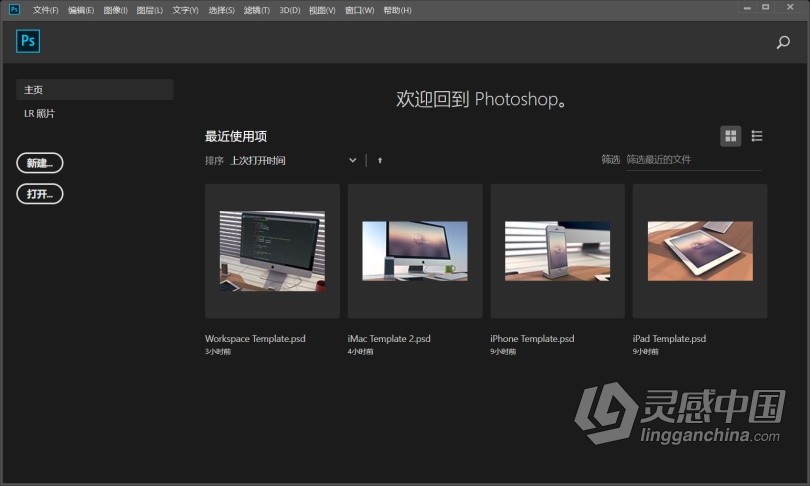Open the 图像(I) menu

[115, 10]
